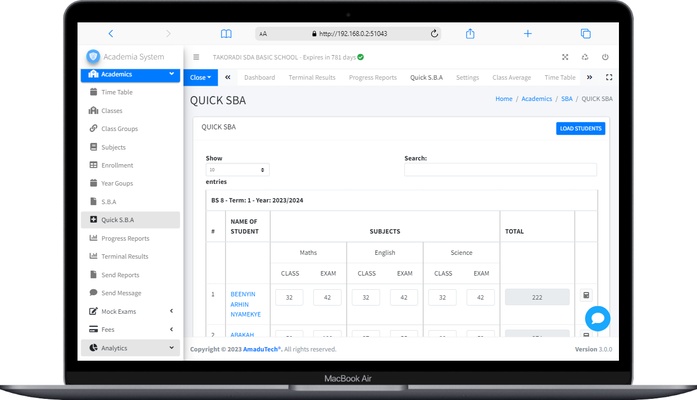Click the Safari share icon
The width and height of the screenshot is (697, 400).
469,33
